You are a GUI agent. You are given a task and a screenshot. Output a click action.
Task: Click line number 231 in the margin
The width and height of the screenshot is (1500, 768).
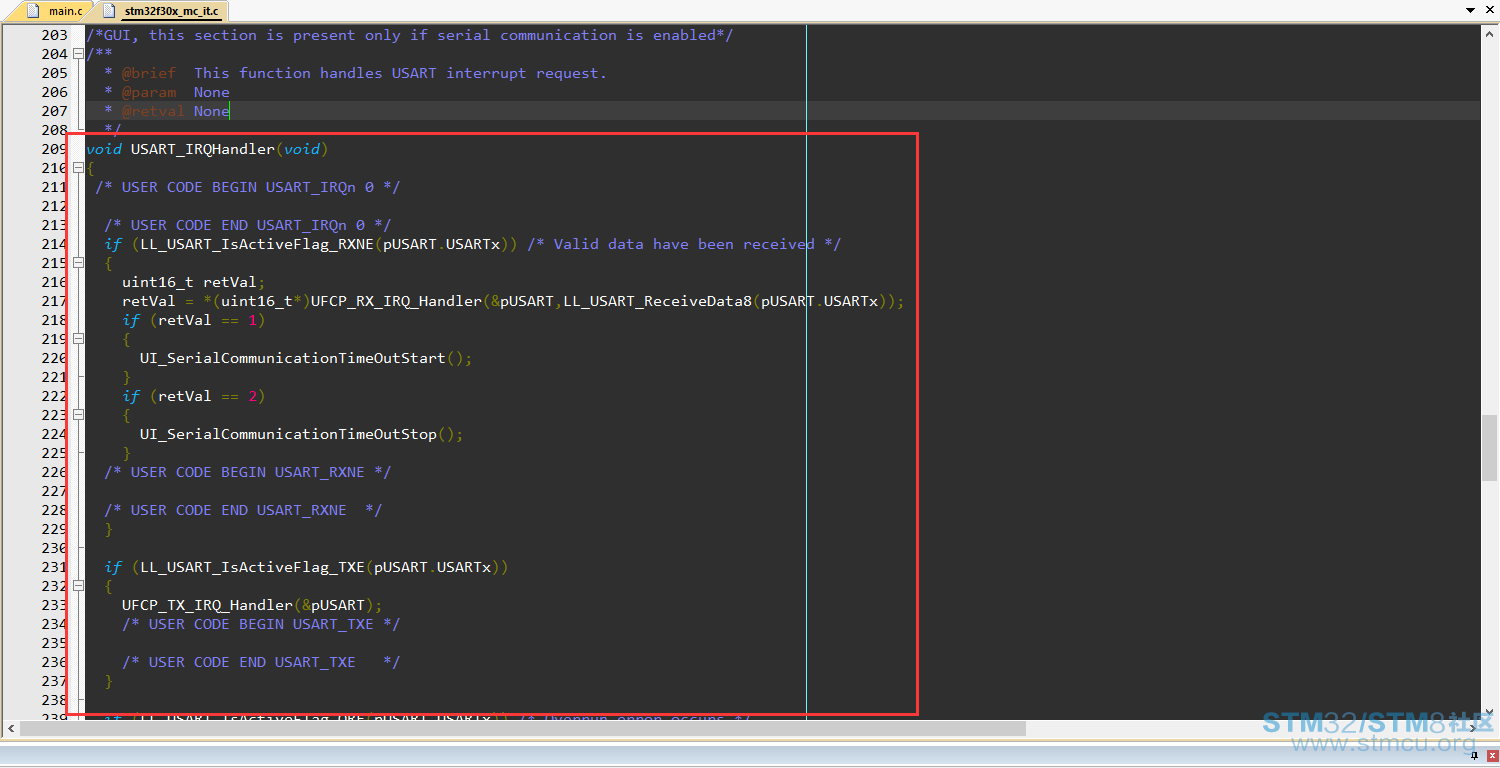point(55,567)
